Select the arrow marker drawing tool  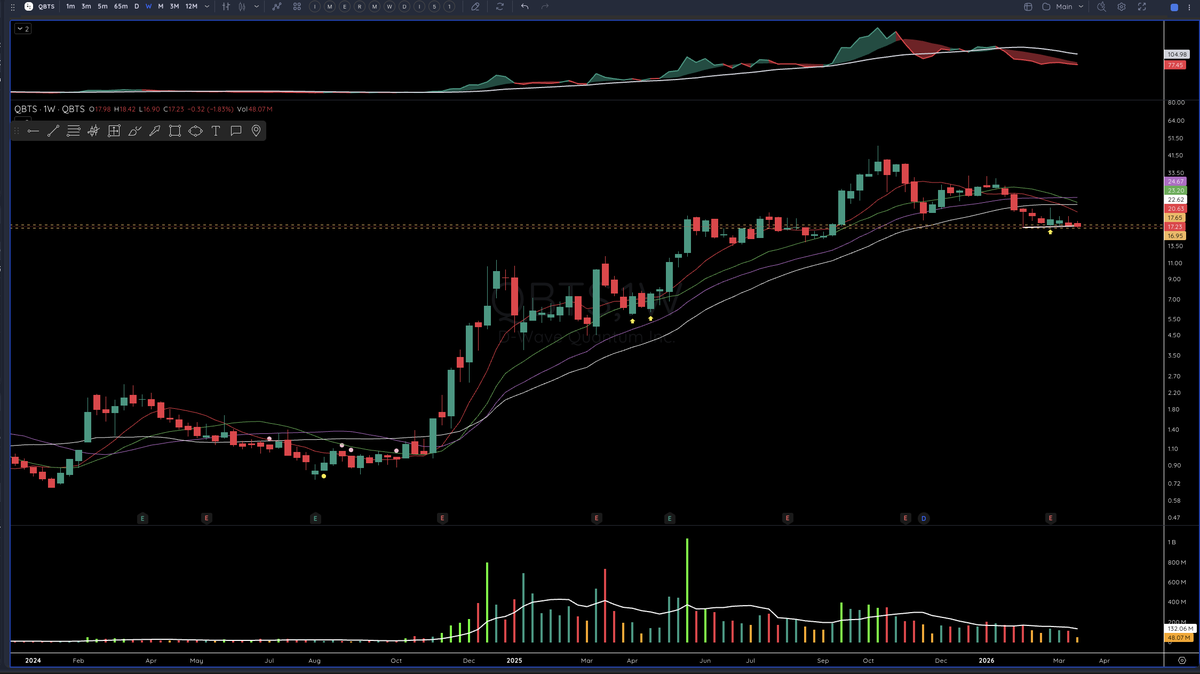[x=154, y=131]
